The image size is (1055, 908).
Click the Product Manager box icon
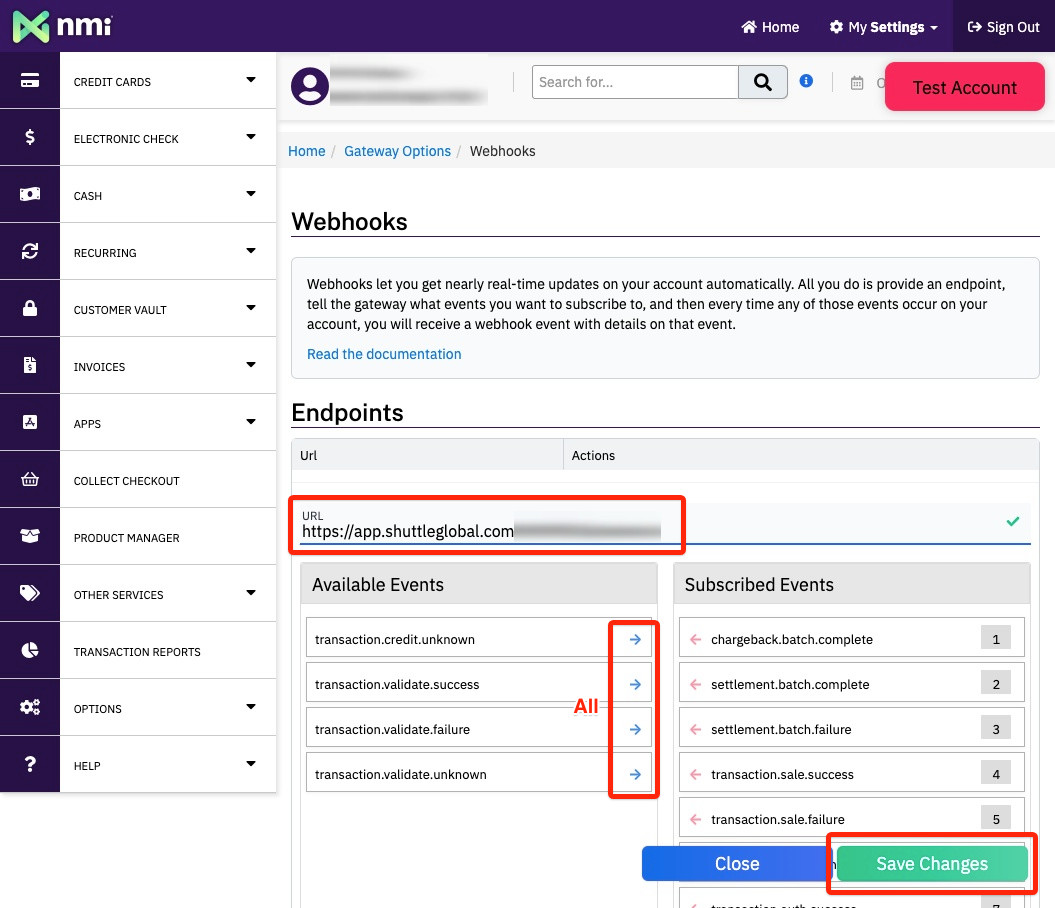coord(30,536)
